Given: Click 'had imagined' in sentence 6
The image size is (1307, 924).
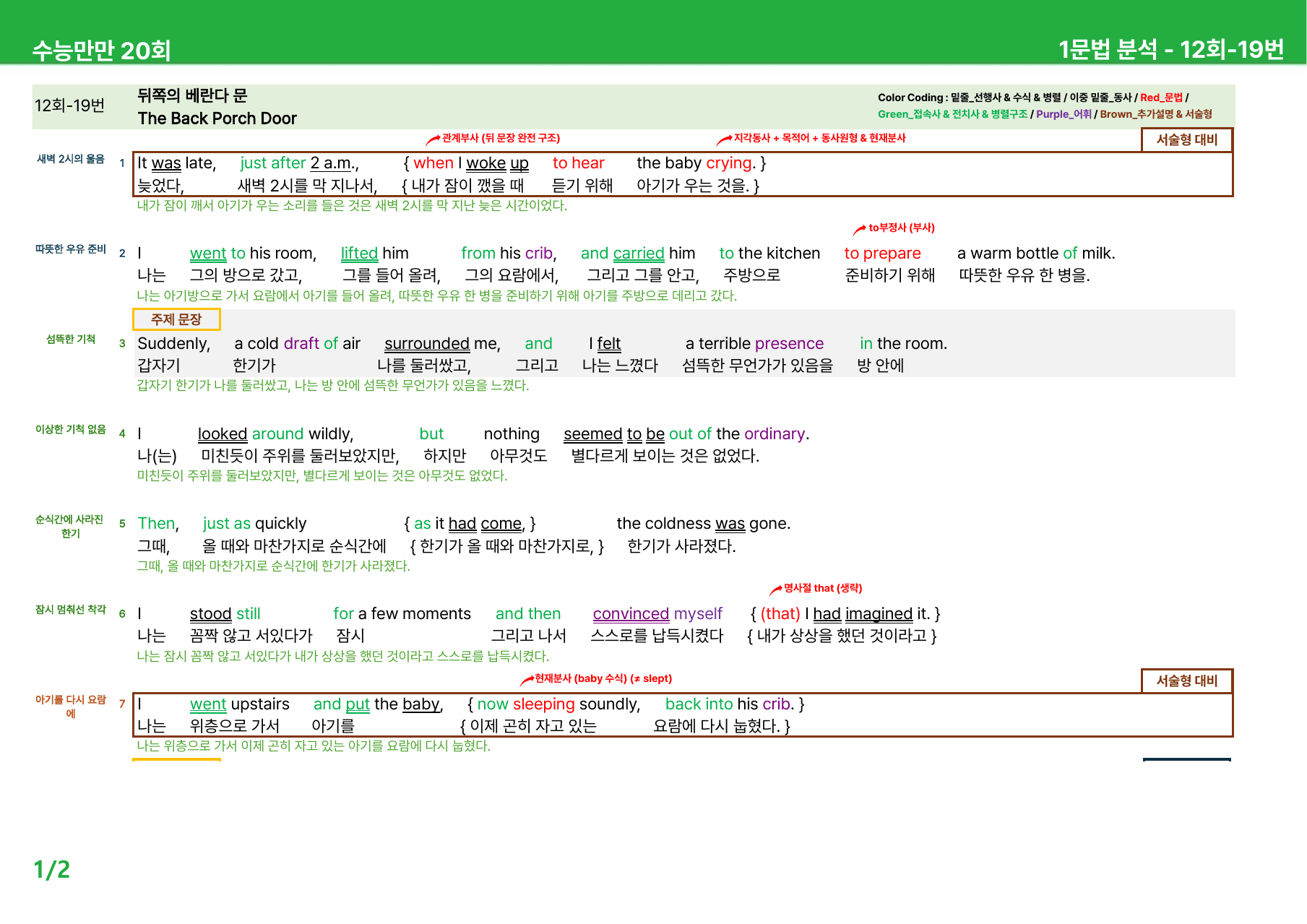Looking at the screenshot, I should point(863,614).
